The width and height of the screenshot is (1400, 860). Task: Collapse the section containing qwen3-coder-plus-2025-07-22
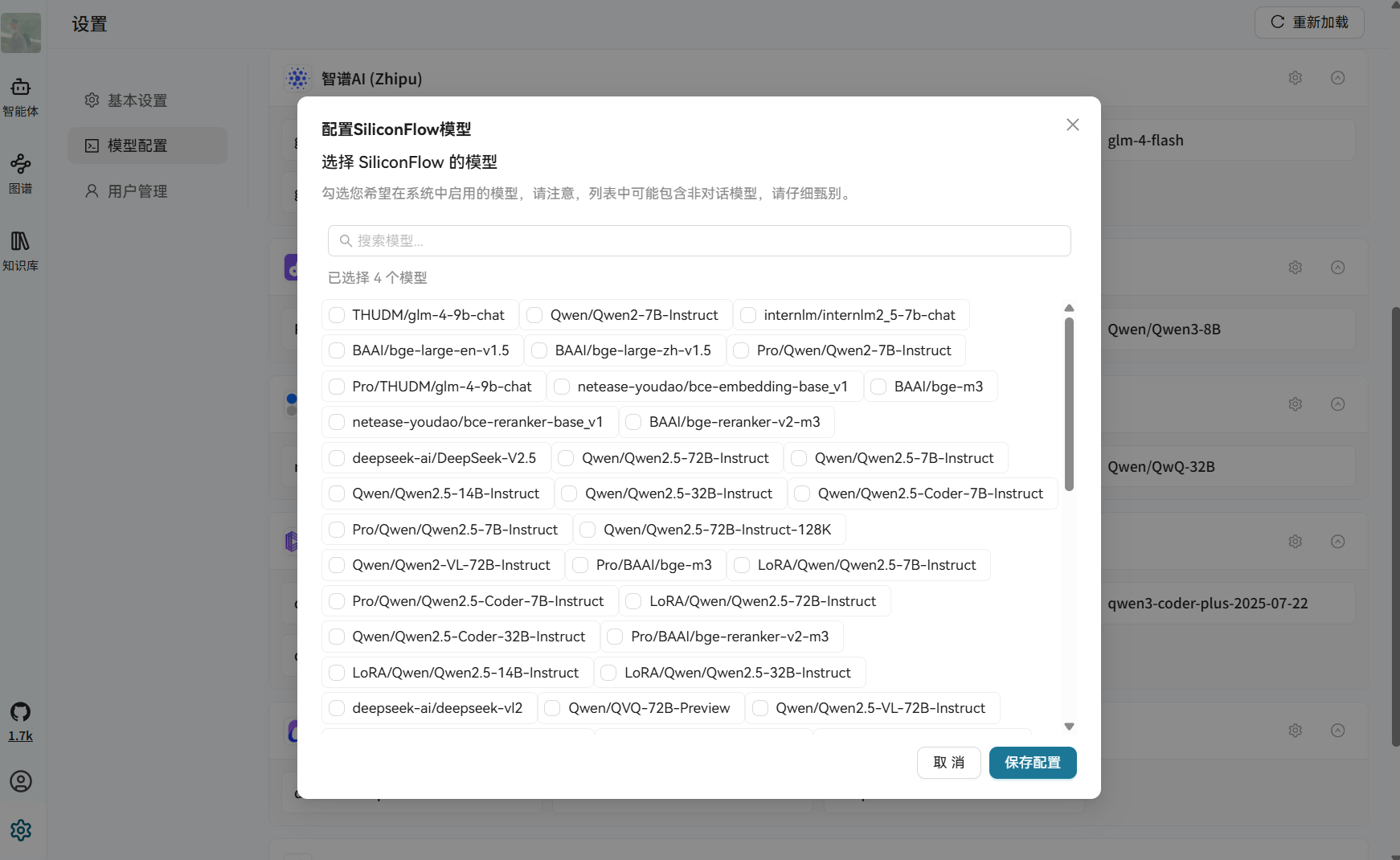[x=1338, y=542]
